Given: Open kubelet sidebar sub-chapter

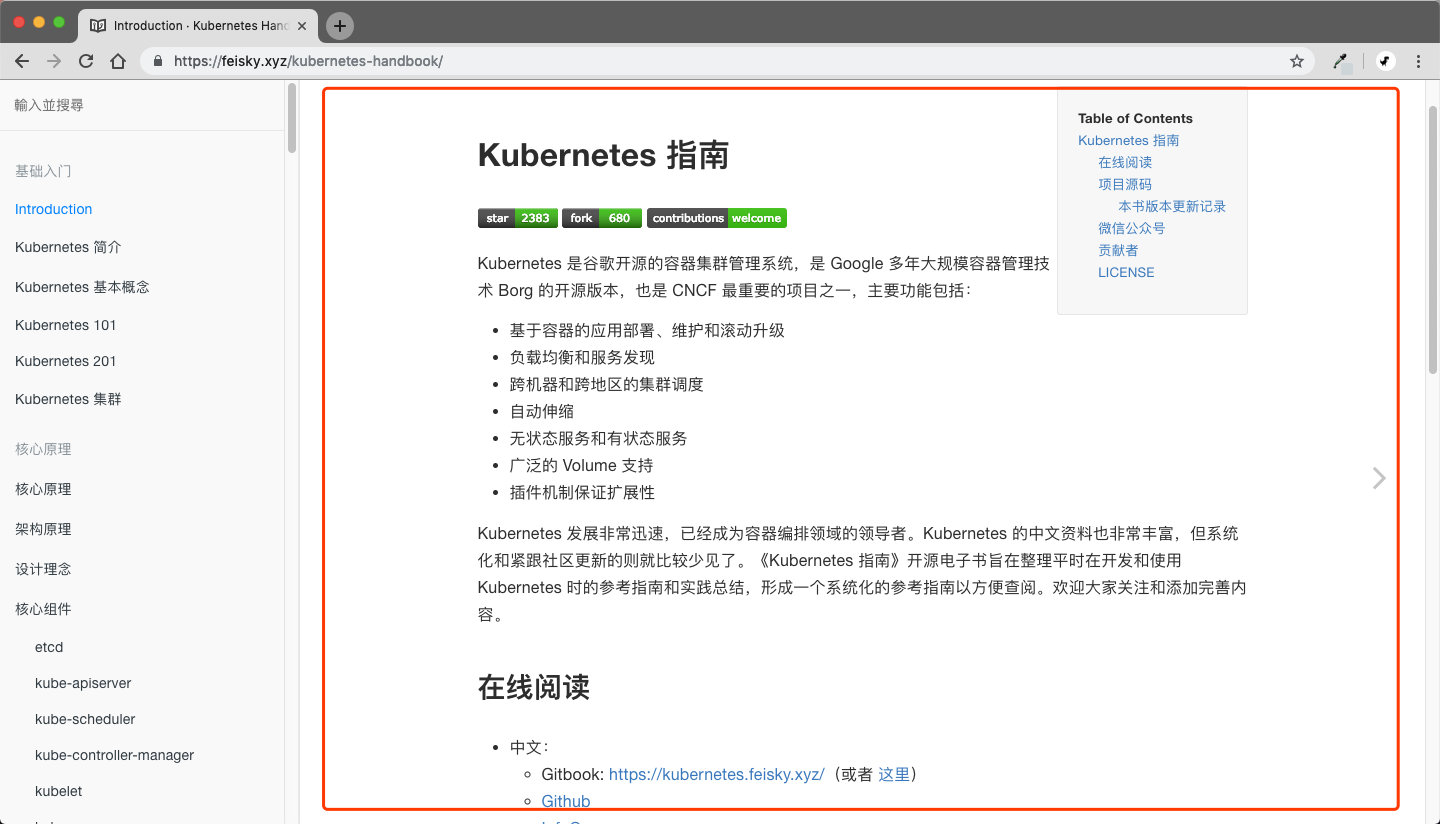Looking at the screenshot, I should pos(59,791).
